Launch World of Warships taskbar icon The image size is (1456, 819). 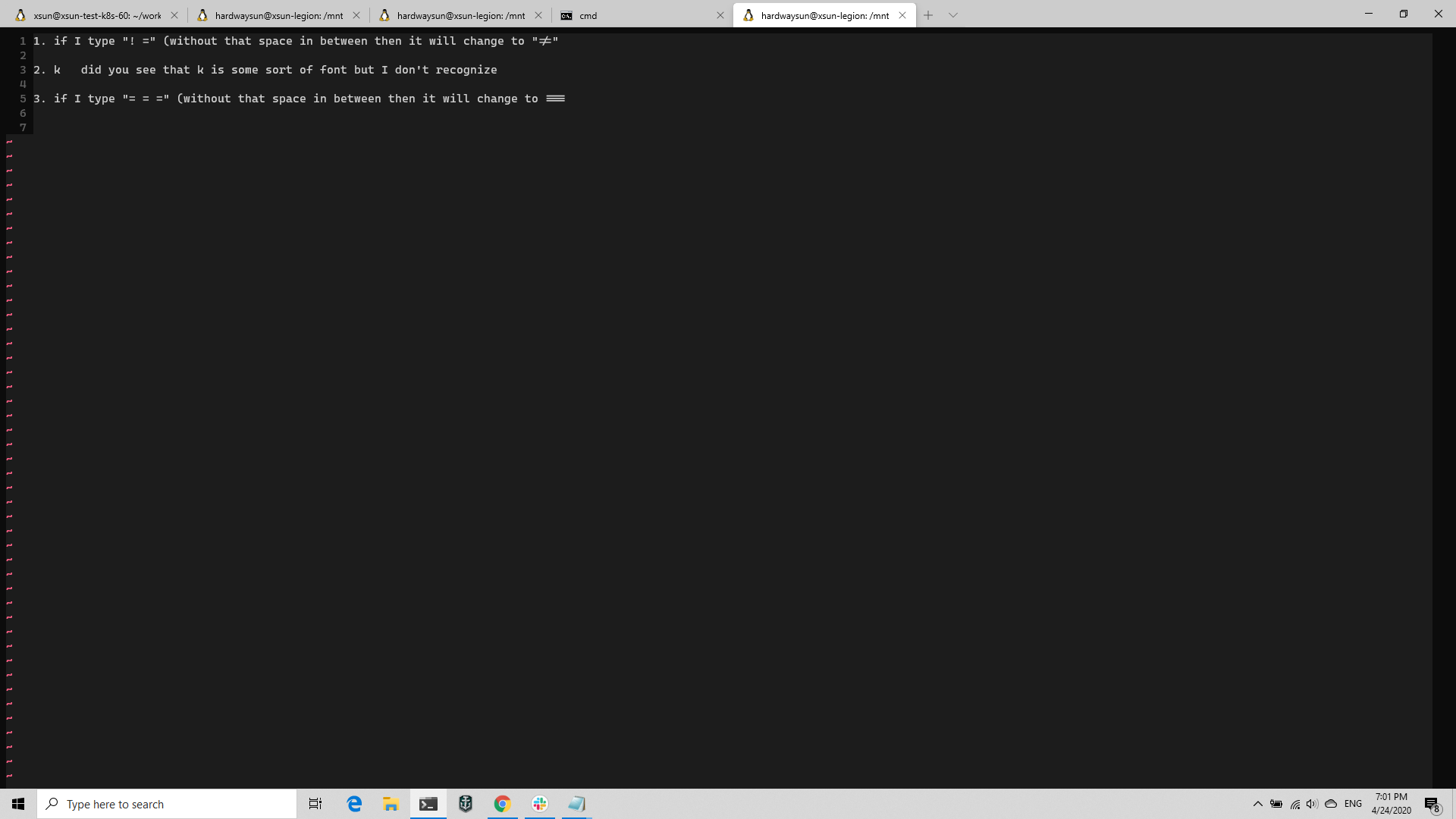466,804
